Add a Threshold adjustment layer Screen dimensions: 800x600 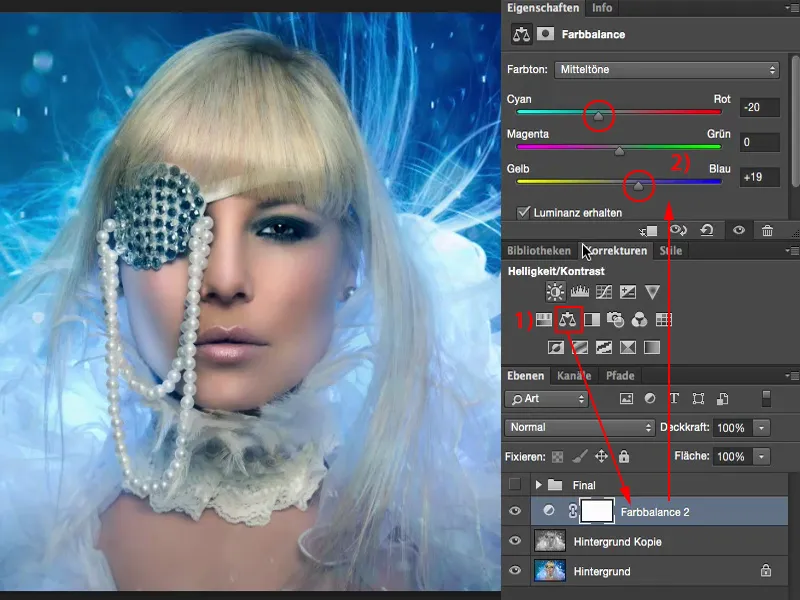[x=604, y=347]
